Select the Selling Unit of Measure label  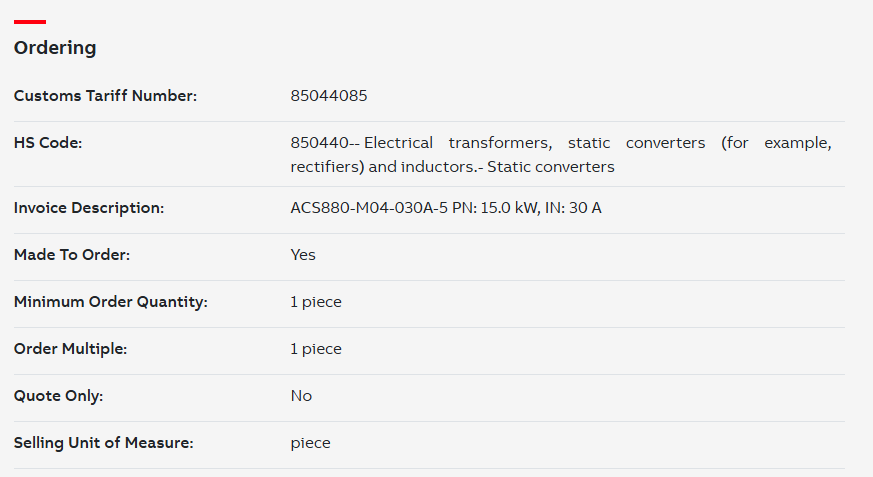[104, 443]
